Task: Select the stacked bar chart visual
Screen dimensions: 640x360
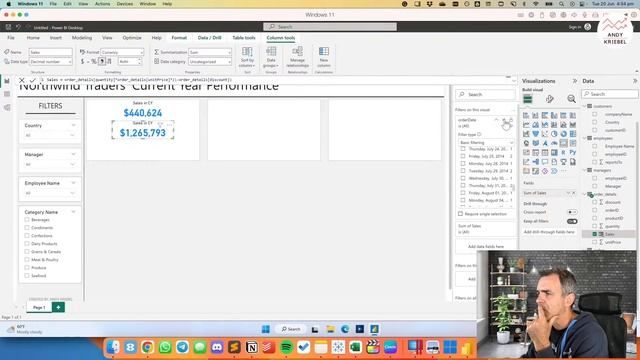Action: click(x=526, y=116)
